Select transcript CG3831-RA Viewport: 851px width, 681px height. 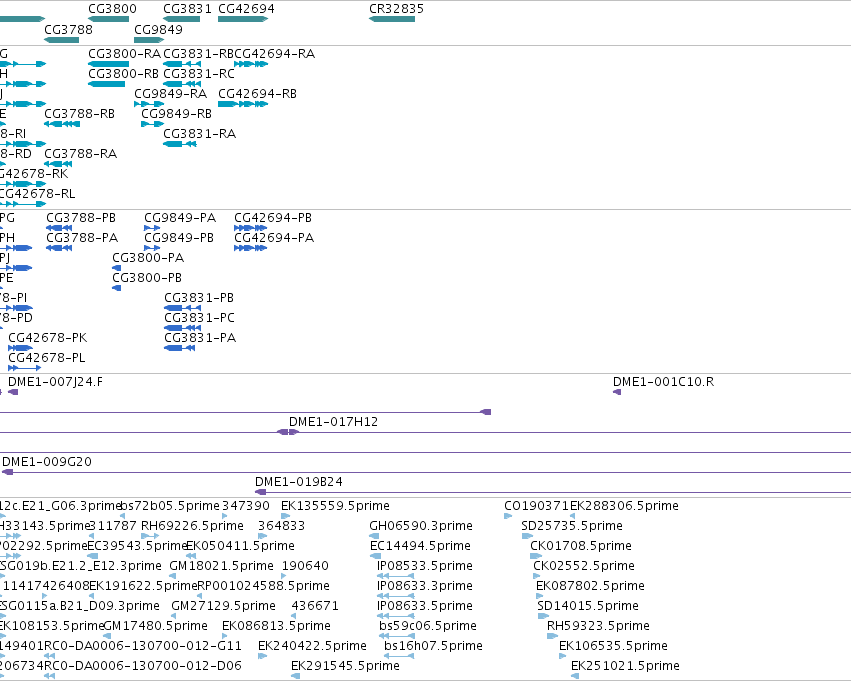coord(180,144)
